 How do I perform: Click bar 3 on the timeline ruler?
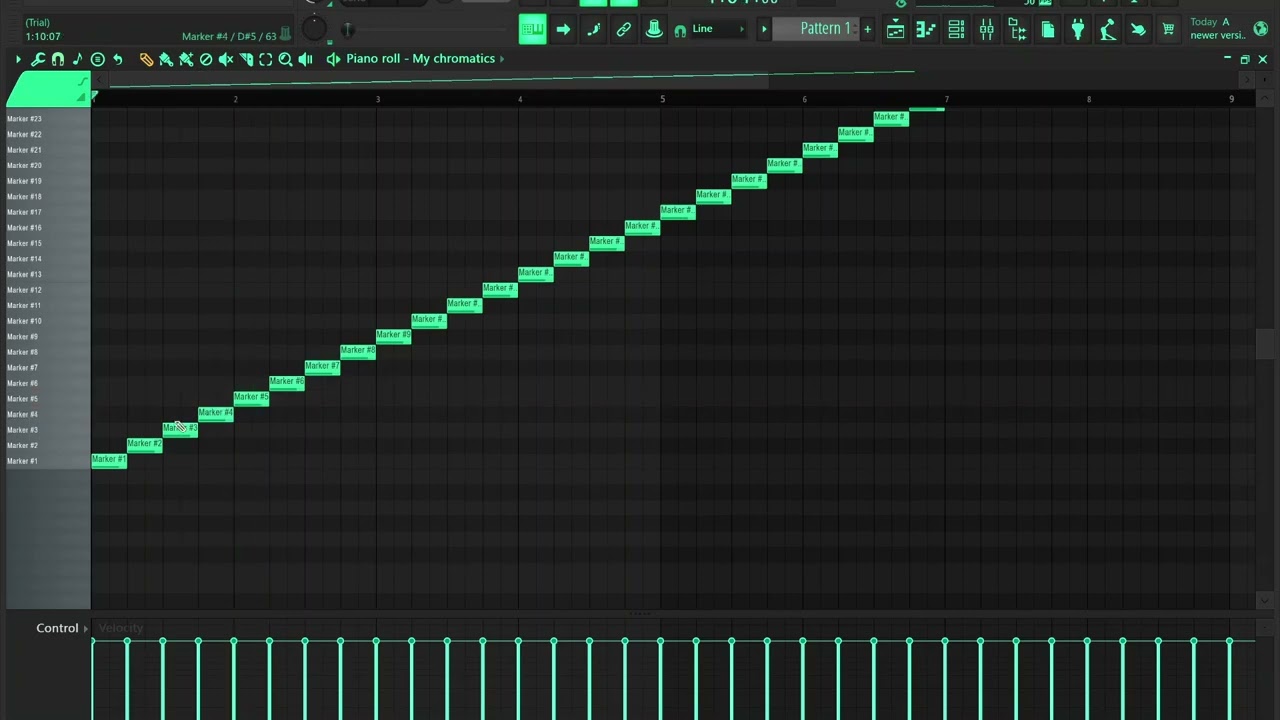click(x=378, y=99)
